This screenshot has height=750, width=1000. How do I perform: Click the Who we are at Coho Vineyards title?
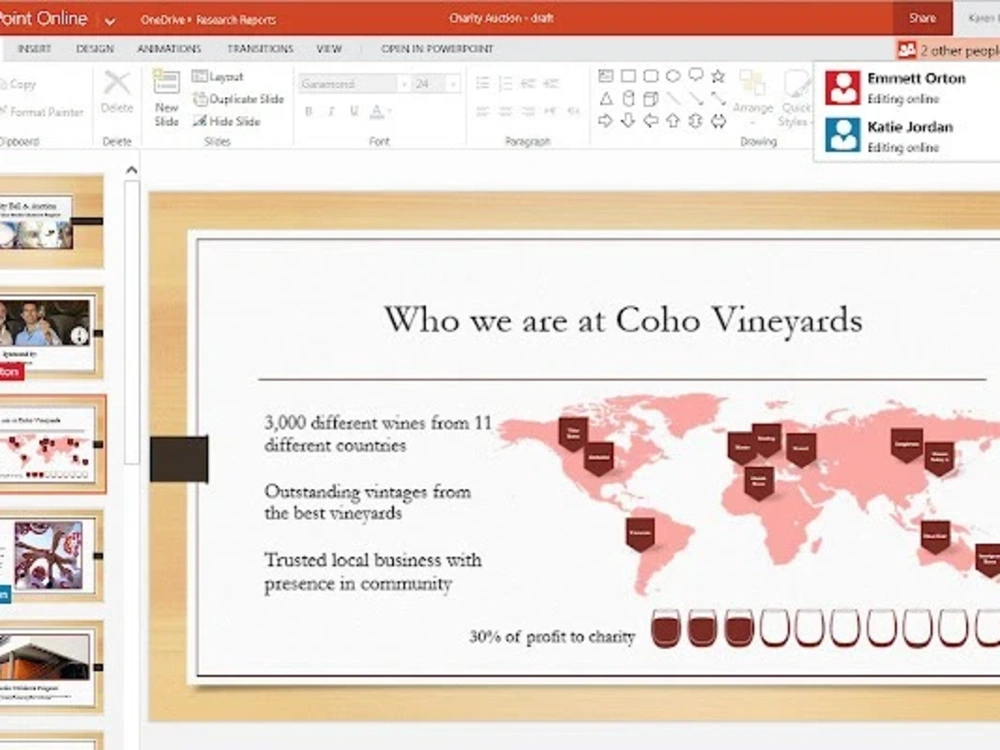coord(623,320)
